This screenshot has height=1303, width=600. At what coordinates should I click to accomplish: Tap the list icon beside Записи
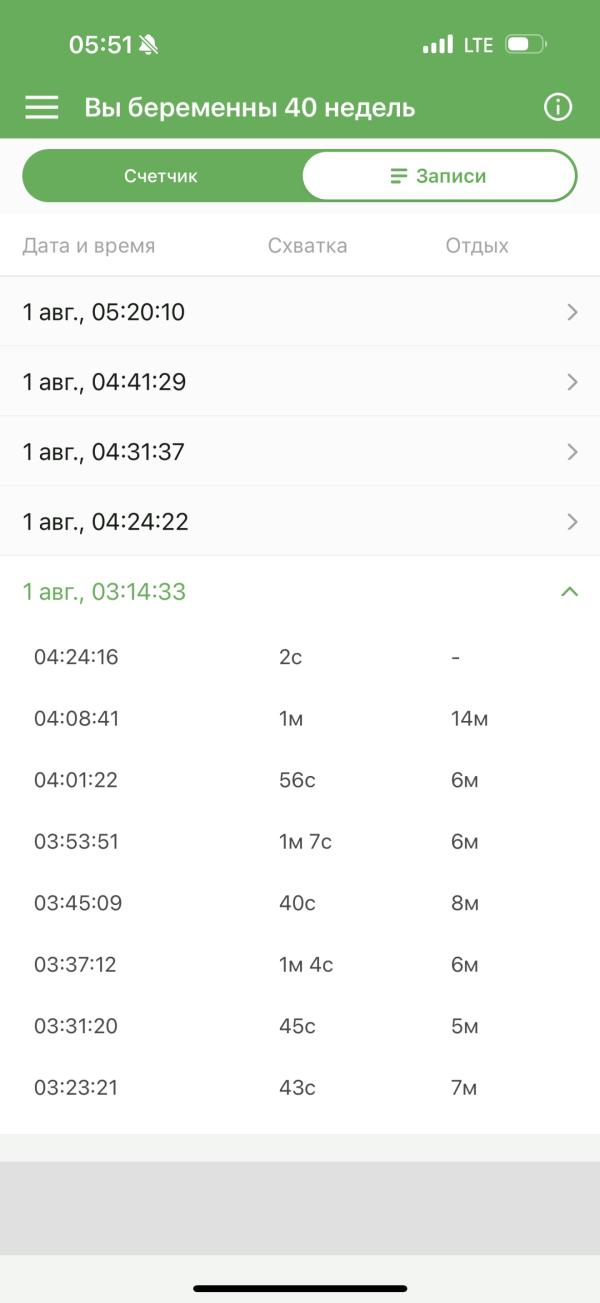coord(398,176)
